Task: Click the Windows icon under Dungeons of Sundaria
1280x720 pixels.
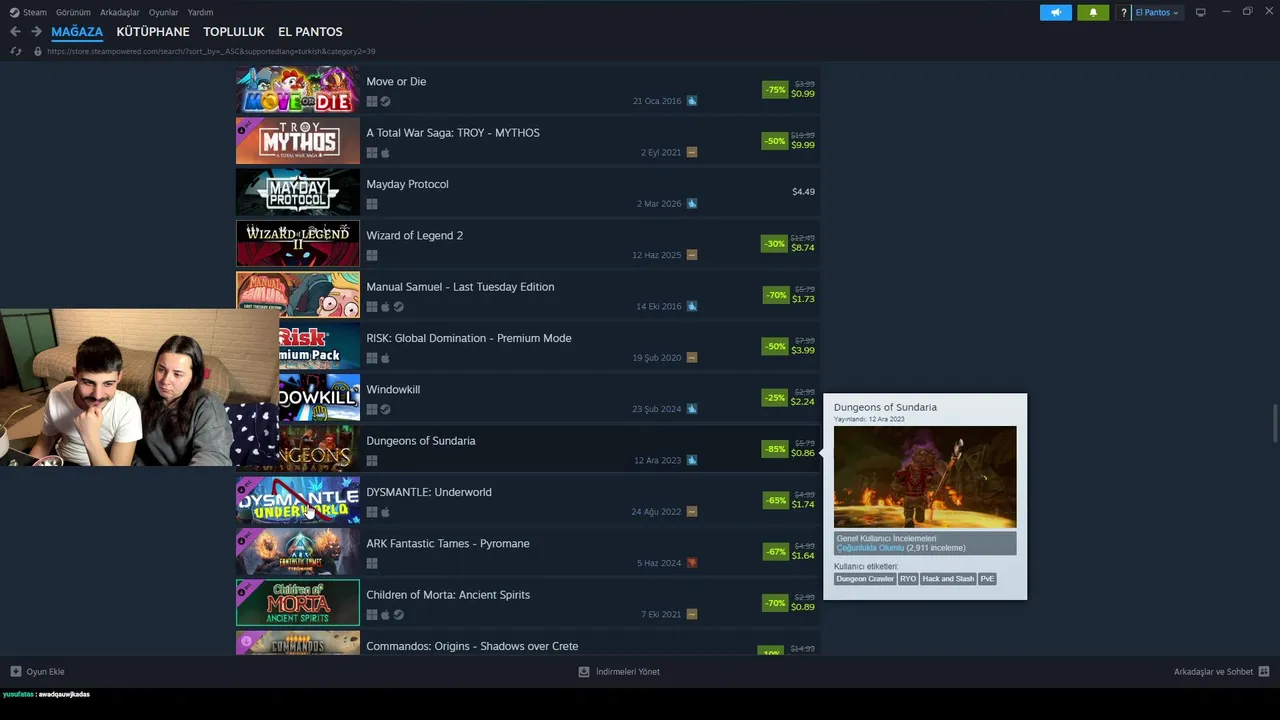Action: 372,461
